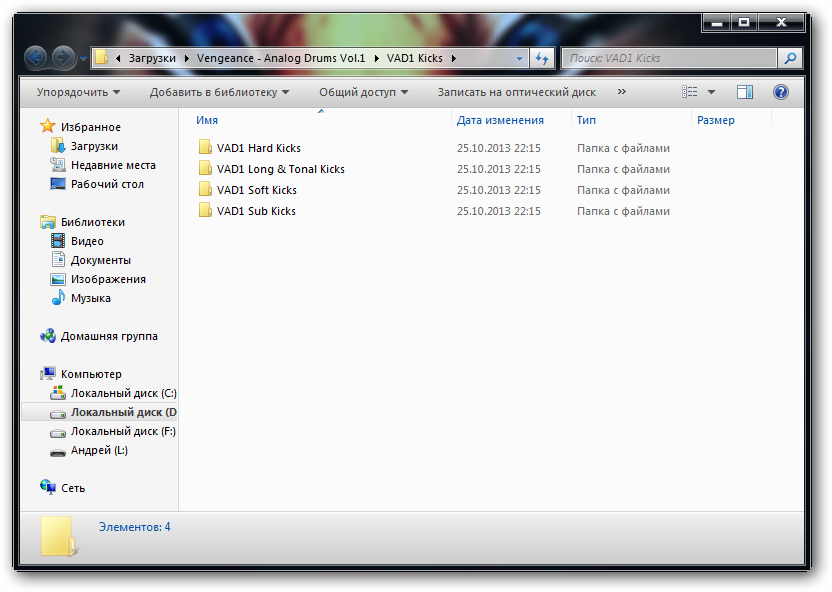Show hidden toolbar commands chevron

point(621,92)
